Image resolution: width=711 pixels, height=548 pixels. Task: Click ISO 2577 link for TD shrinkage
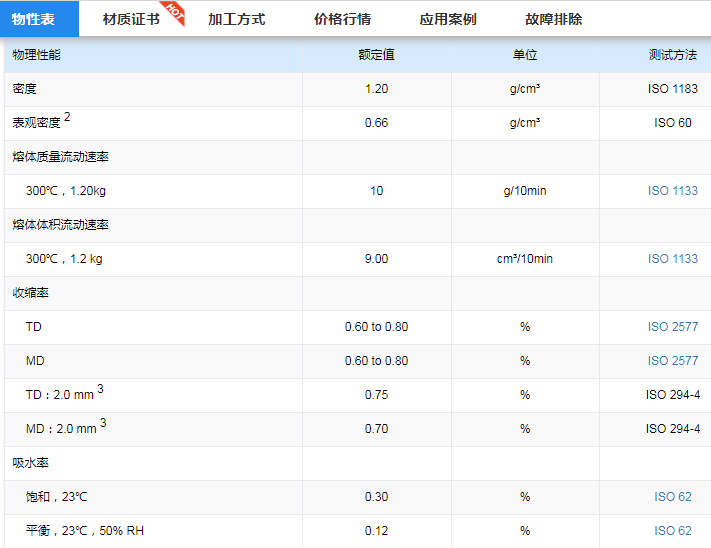pos(672,327)
